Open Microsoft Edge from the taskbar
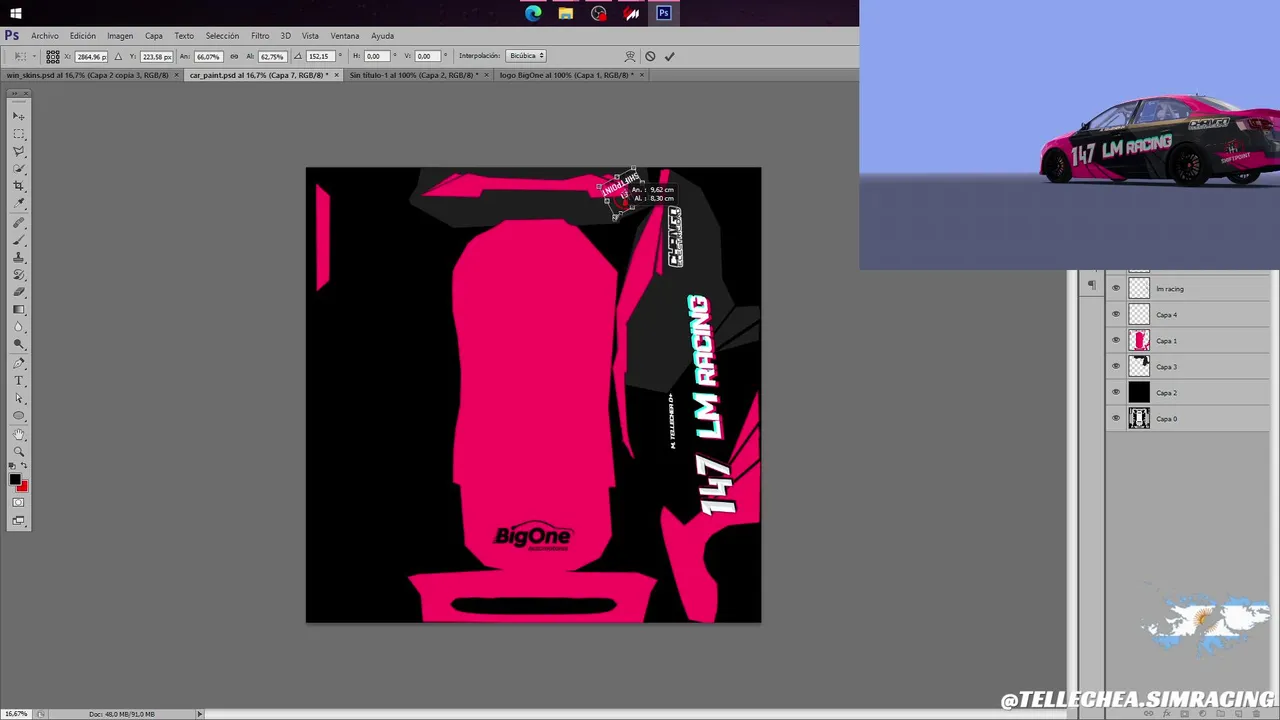This screenshot has width=1280, height=720. point(533,13)
